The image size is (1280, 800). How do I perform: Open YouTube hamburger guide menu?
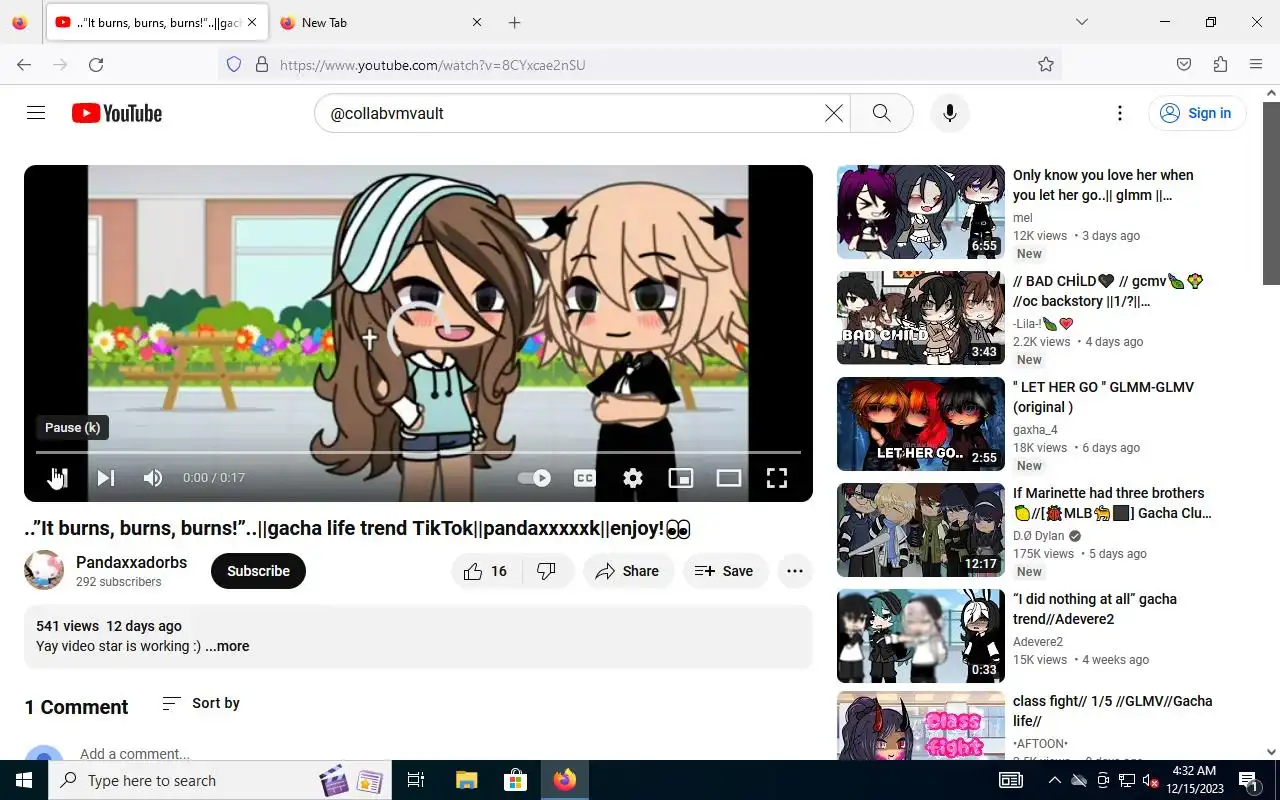click(36, 113)
